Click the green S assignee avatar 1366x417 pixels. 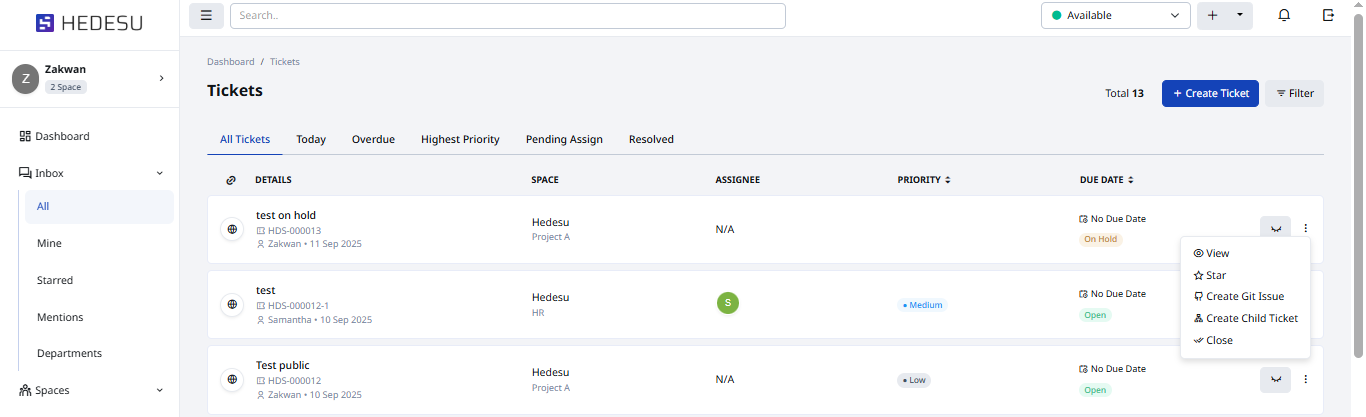coord(727,303)
